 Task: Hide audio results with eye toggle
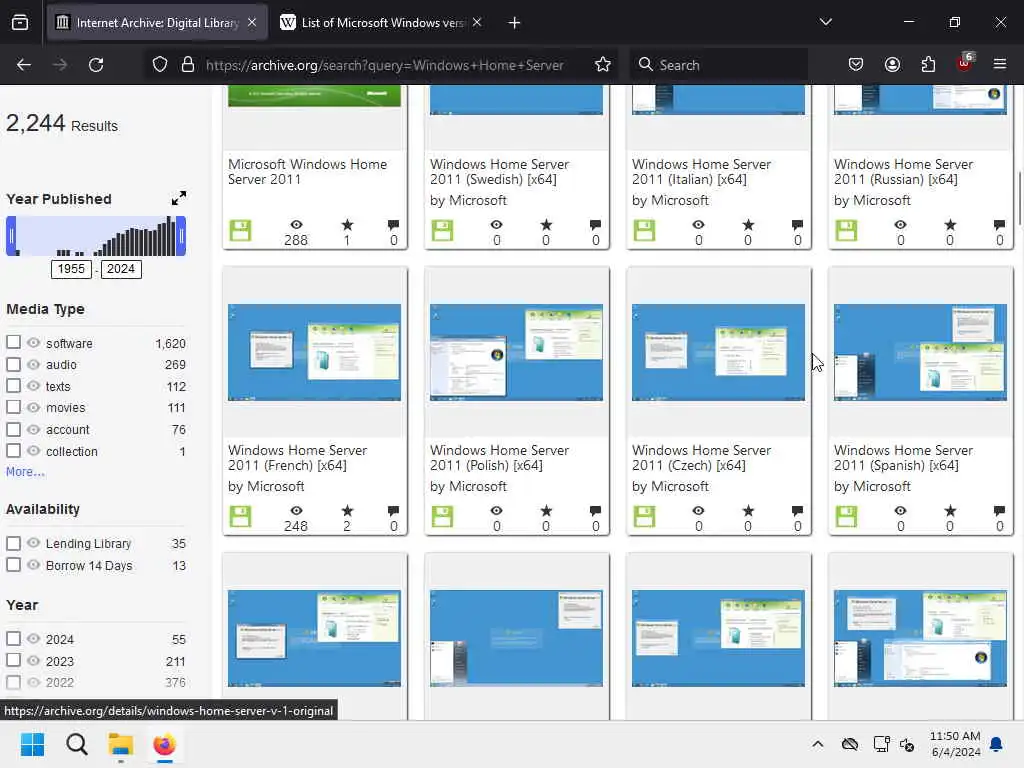coord(33,364)
